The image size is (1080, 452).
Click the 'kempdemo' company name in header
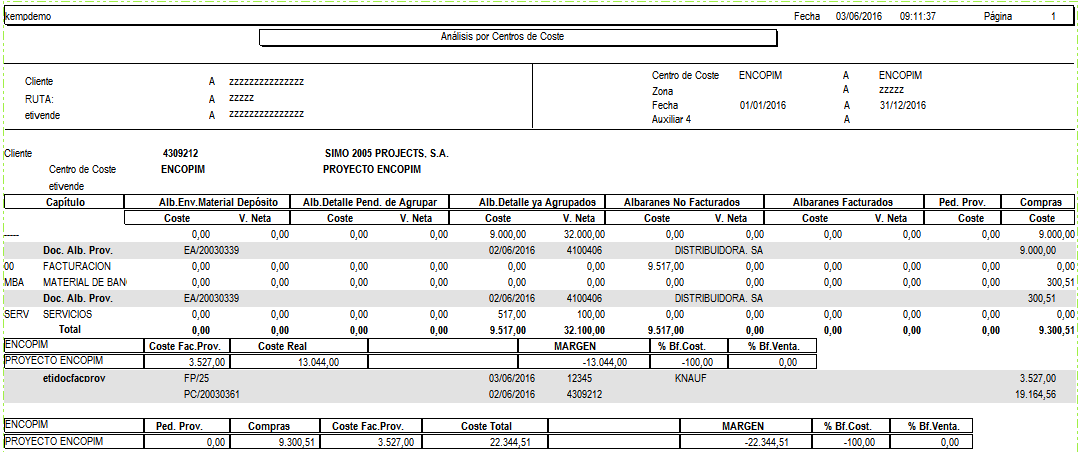(28, 17)
